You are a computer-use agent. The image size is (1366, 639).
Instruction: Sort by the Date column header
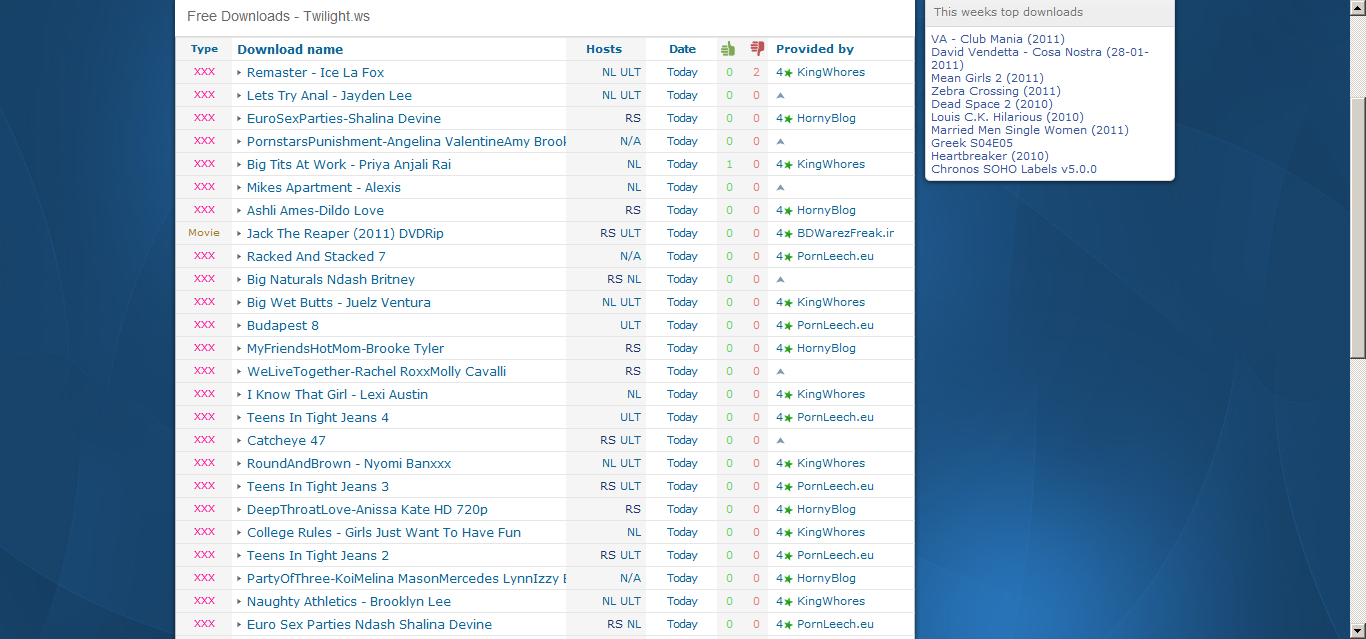point(683,49)
